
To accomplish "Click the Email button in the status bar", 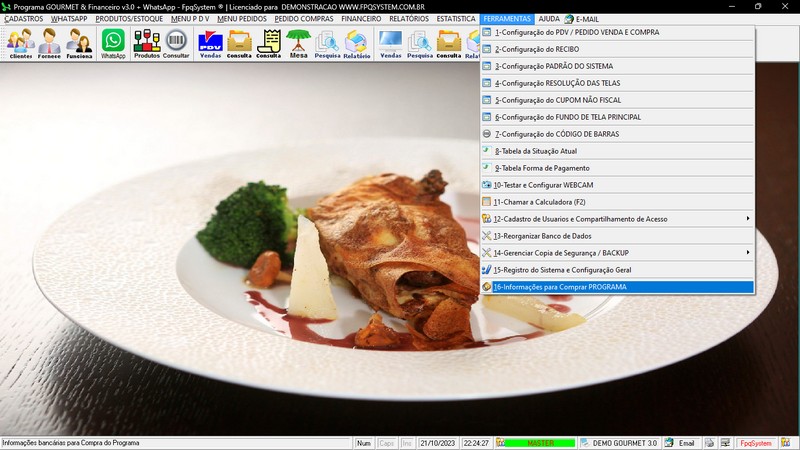I will (x=681, y=443).
